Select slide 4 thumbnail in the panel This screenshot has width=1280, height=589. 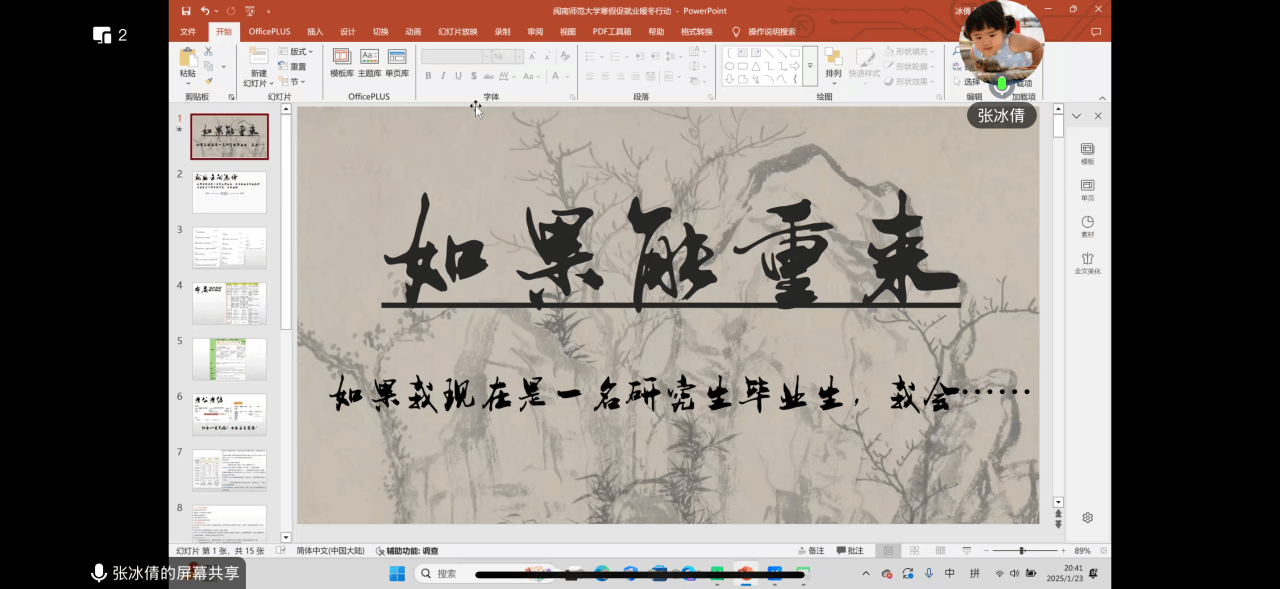229,303
